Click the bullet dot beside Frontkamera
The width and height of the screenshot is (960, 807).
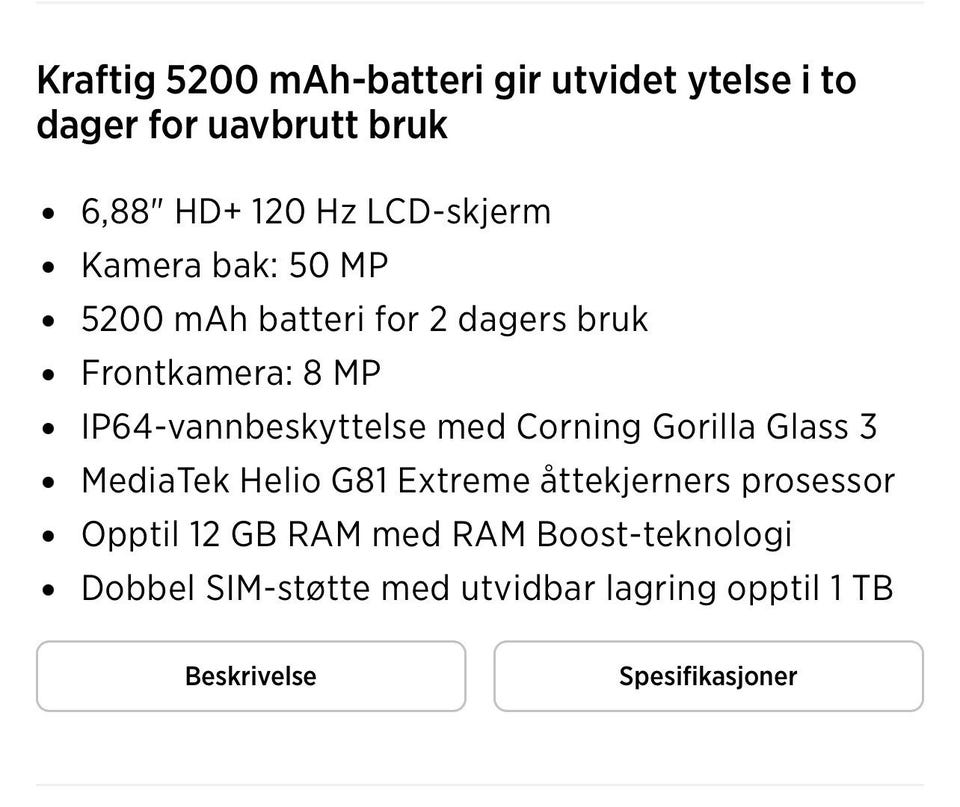(x=47, y=372)
